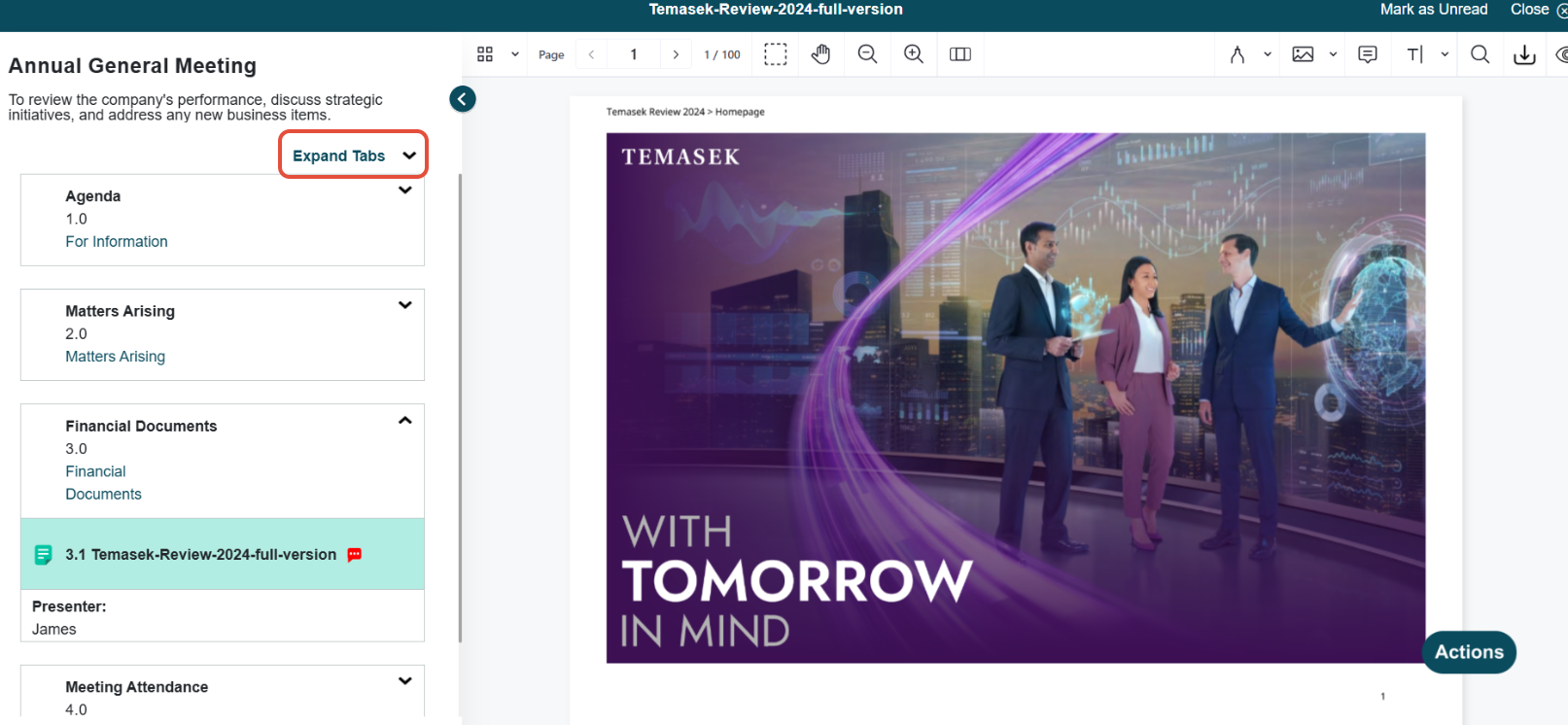Image resolution: width=1568 pixels, height=725 pixels.
Task: Click the Temasek Review 2024 > Homepage breadcrumb
Action: tap(685, 112)
